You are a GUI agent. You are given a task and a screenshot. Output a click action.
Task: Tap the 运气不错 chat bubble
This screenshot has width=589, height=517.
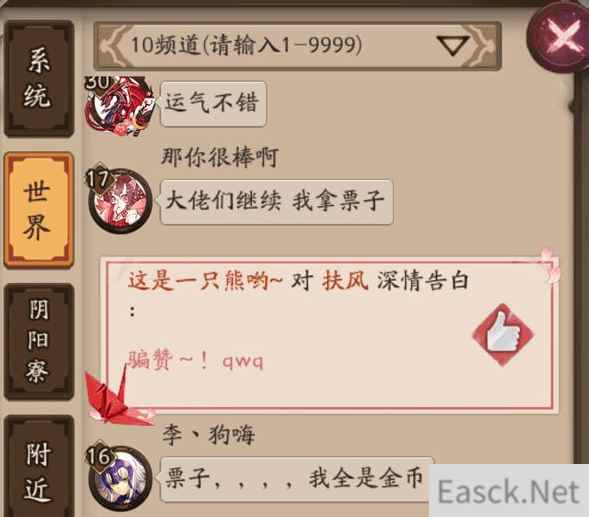pos(213,103)
